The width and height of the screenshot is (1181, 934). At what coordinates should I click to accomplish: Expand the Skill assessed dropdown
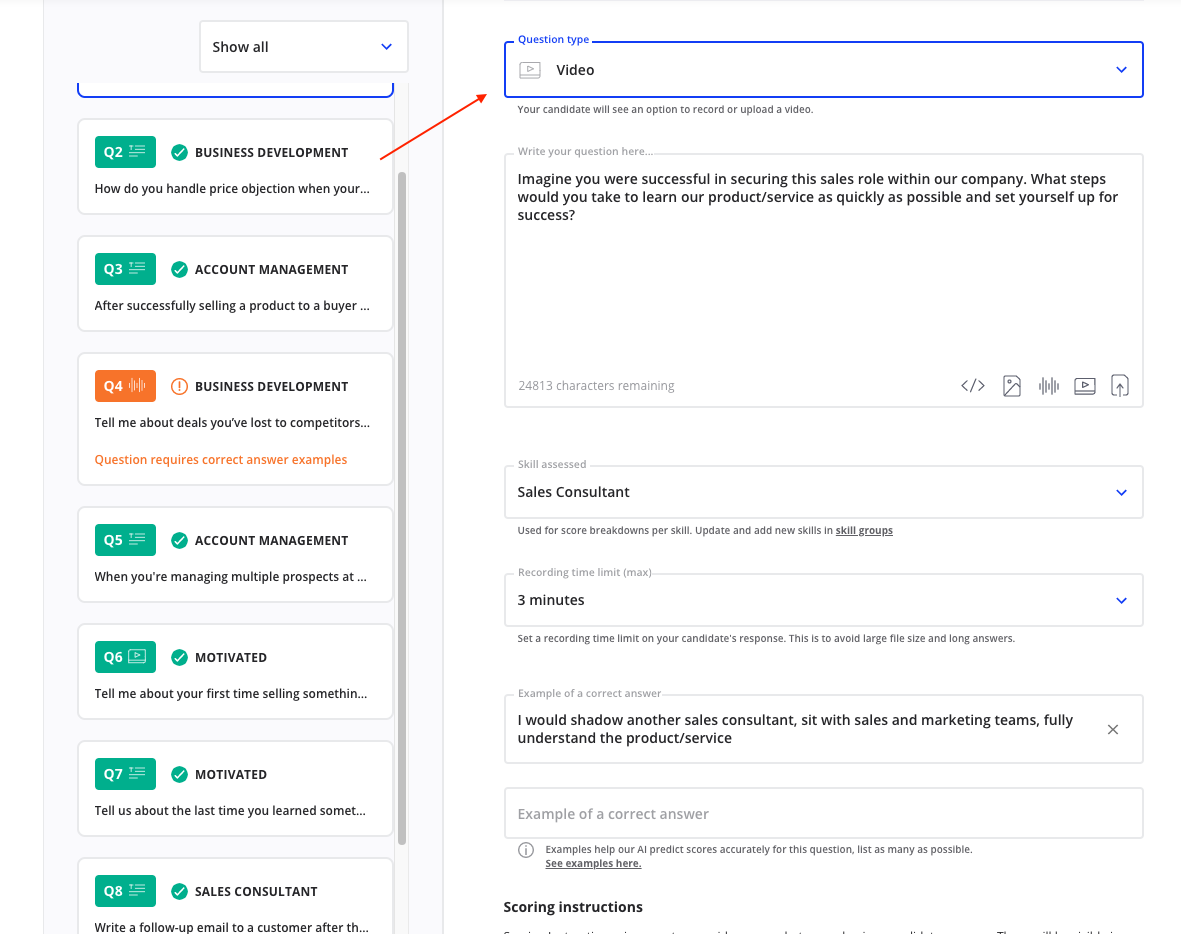pyautogui.click(x=823, y=492)
